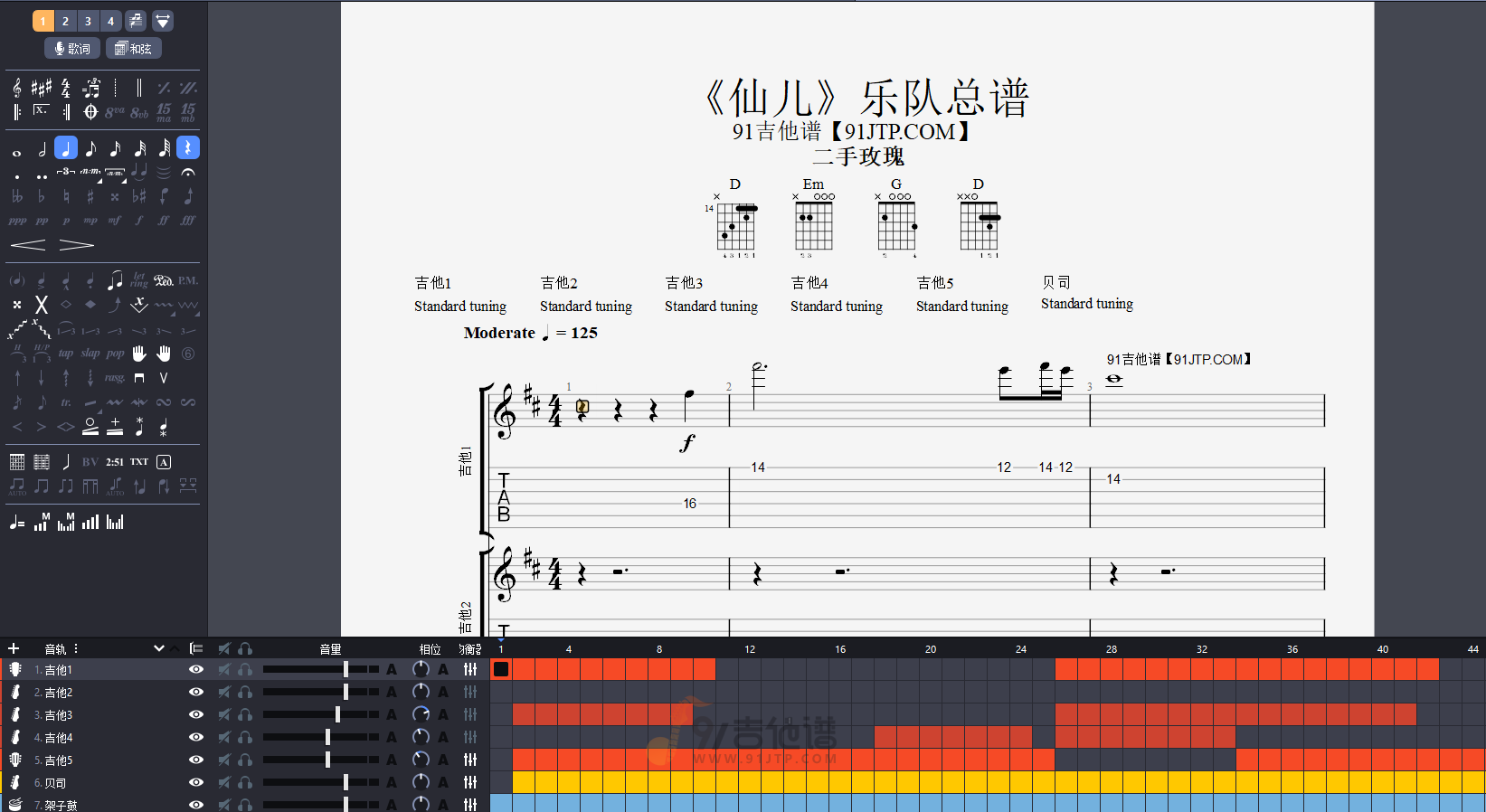Switch to voice 2

pos(65,21)
